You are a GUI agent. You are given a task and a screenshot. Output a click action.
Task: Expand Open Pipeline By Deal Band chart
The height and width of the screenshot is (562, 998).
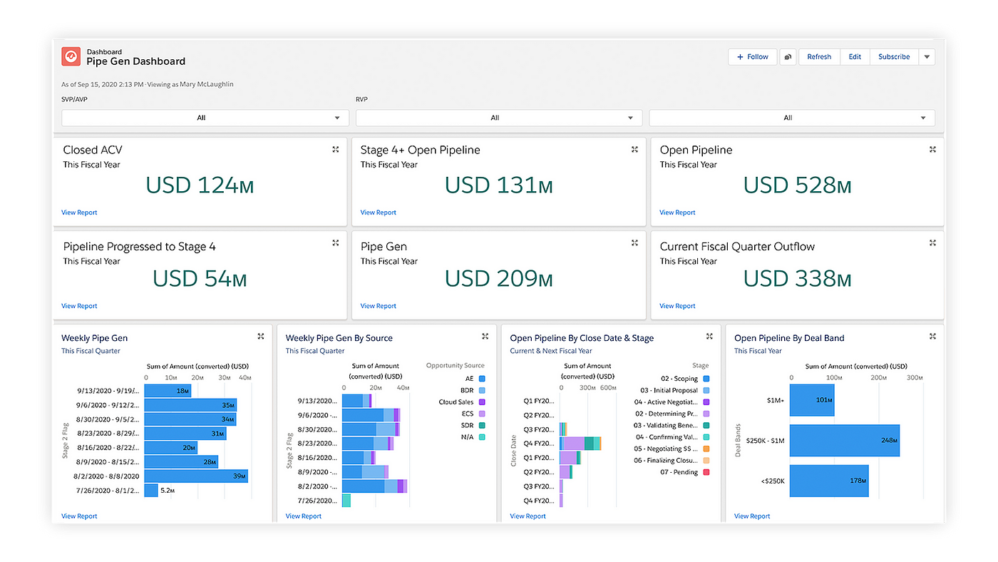click(932, 337)
